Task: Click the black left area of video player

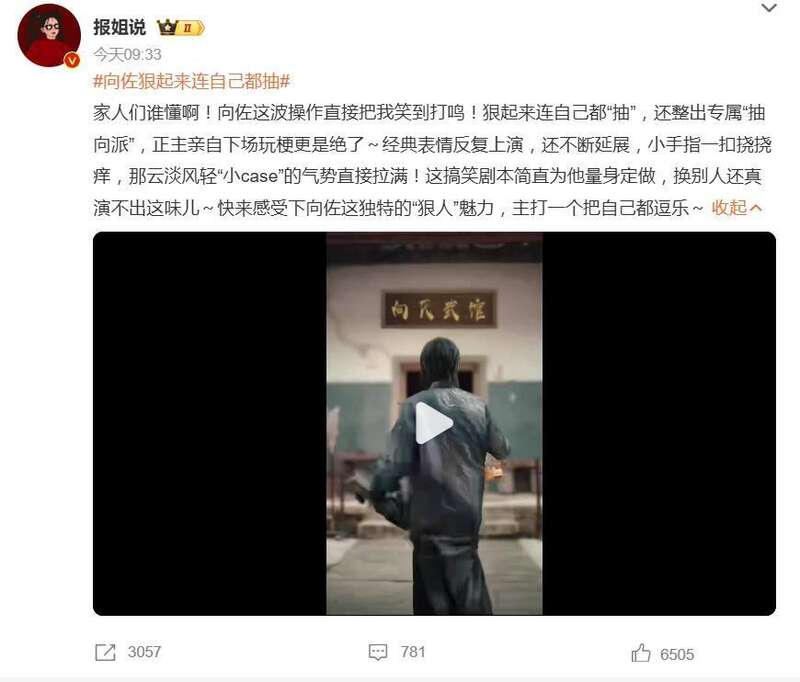Action: pos(210,423)
